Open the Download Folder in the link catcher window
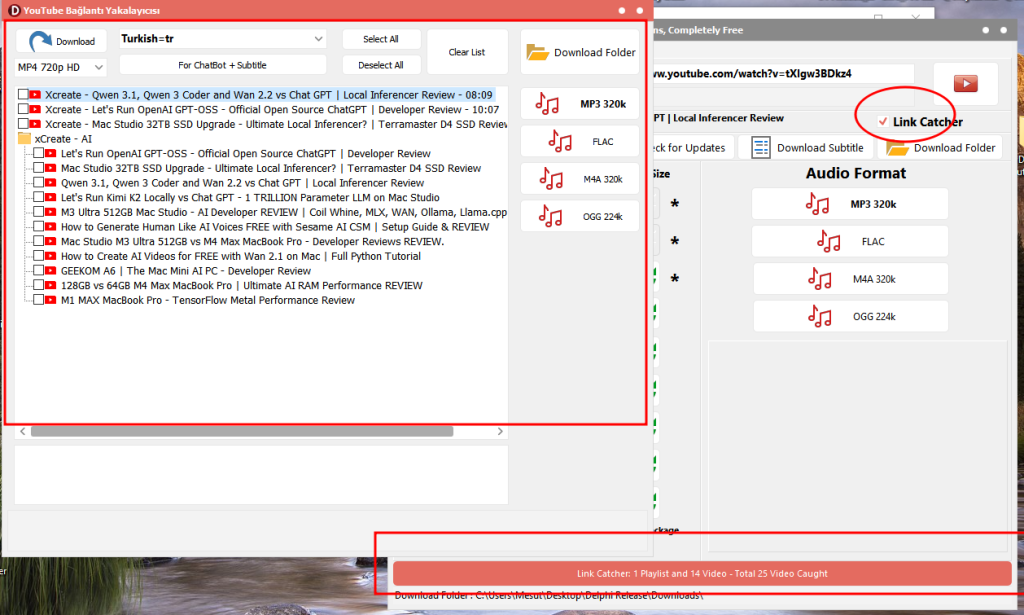 point(580,52)
